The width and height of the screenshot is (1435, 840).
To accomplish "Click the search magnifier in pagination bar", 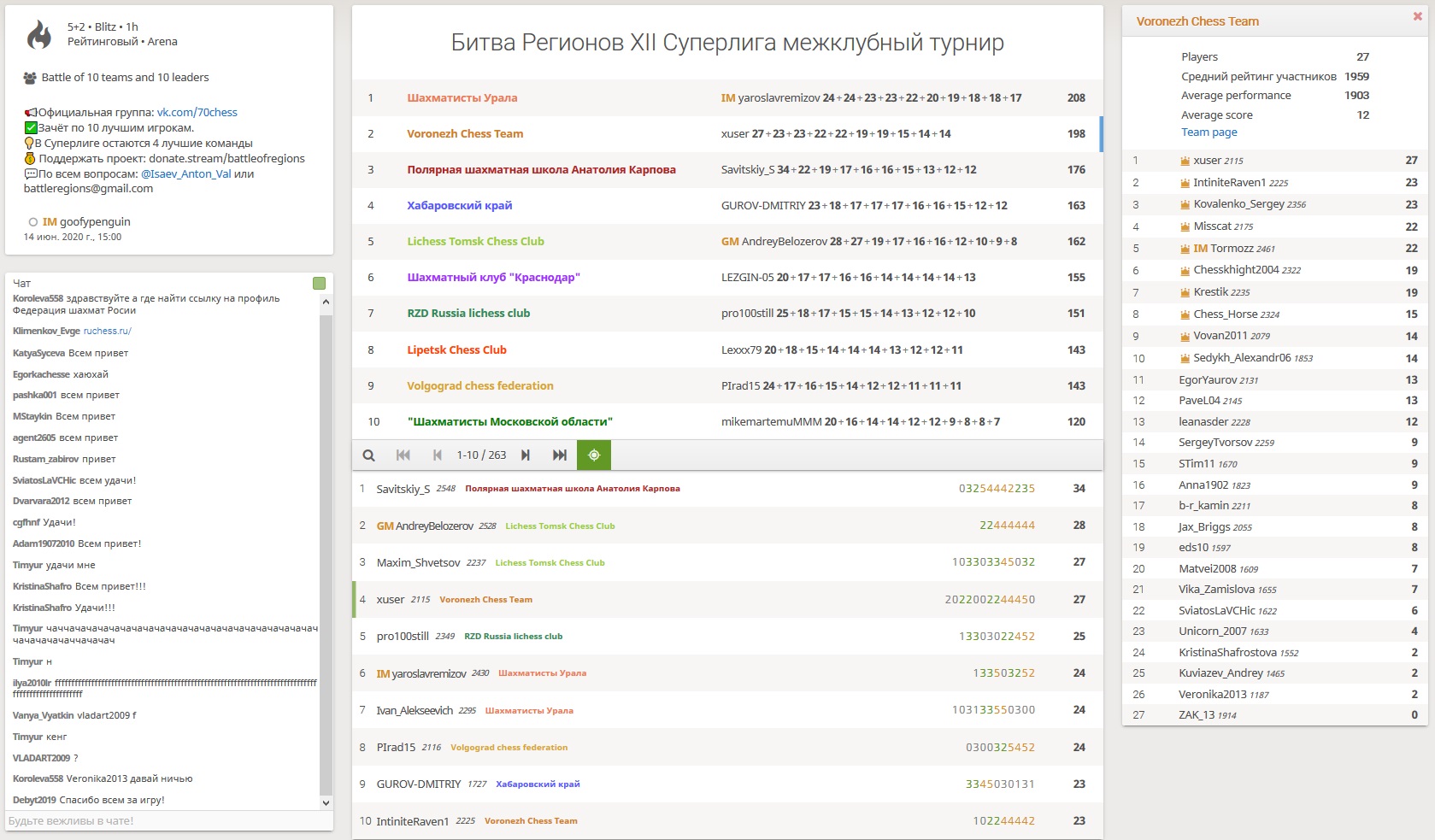I will point(368,455).
